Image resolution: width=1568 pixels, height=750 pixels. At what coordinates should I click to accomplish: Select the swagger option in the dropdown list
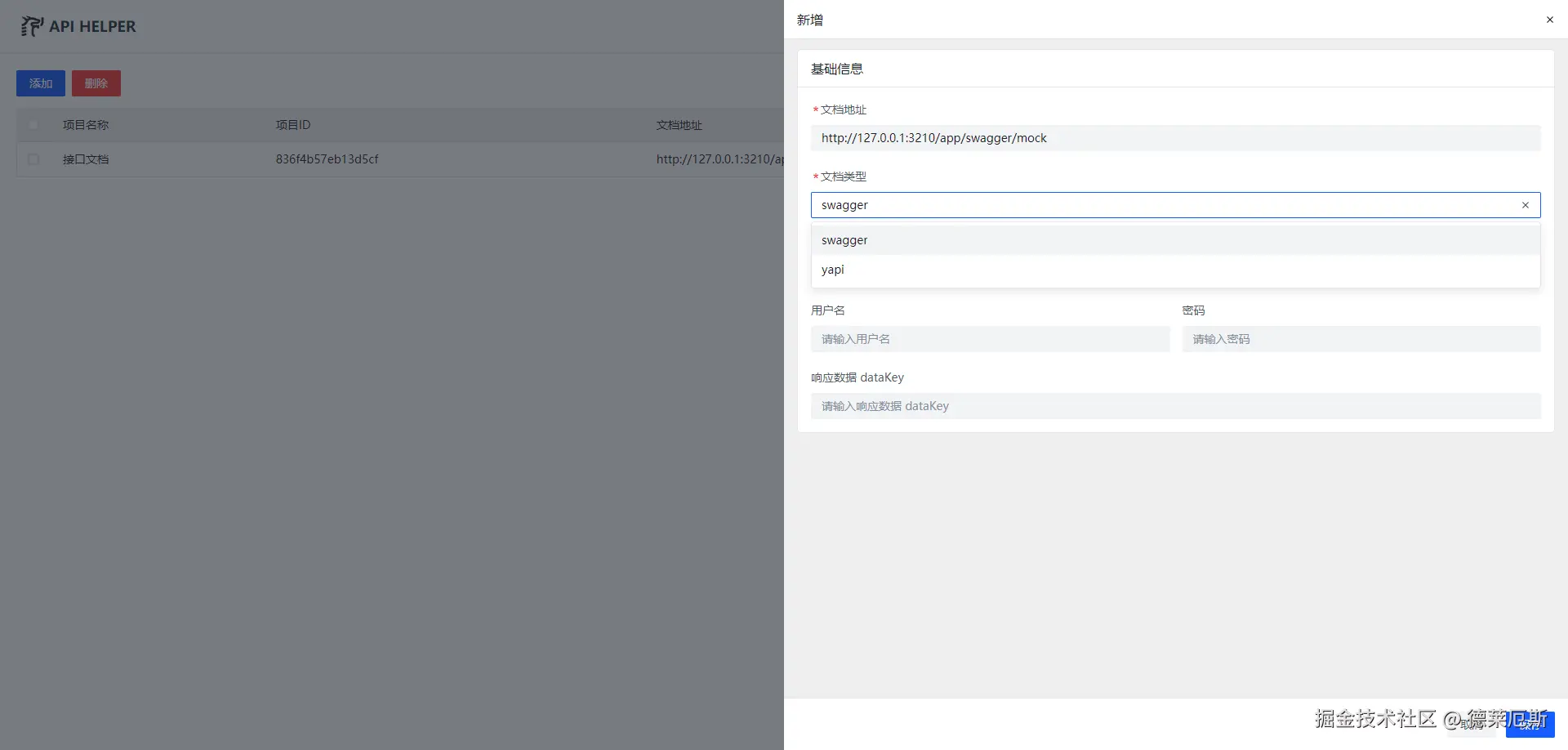844,240
